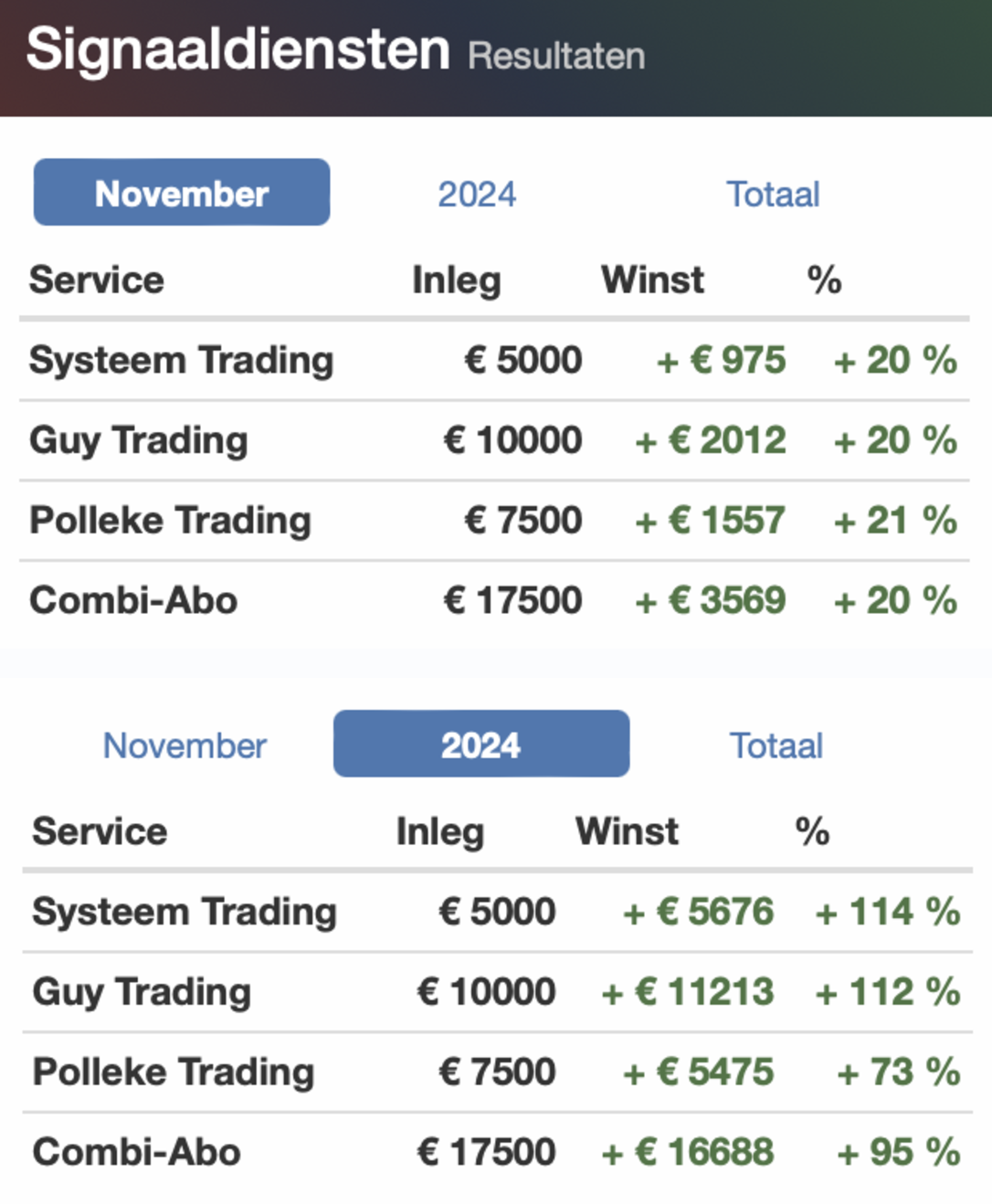This screenshot has width=992, height=1204.
Task: Select Polleke Trading row showing + 73 %
Action: click(498, 1072)
